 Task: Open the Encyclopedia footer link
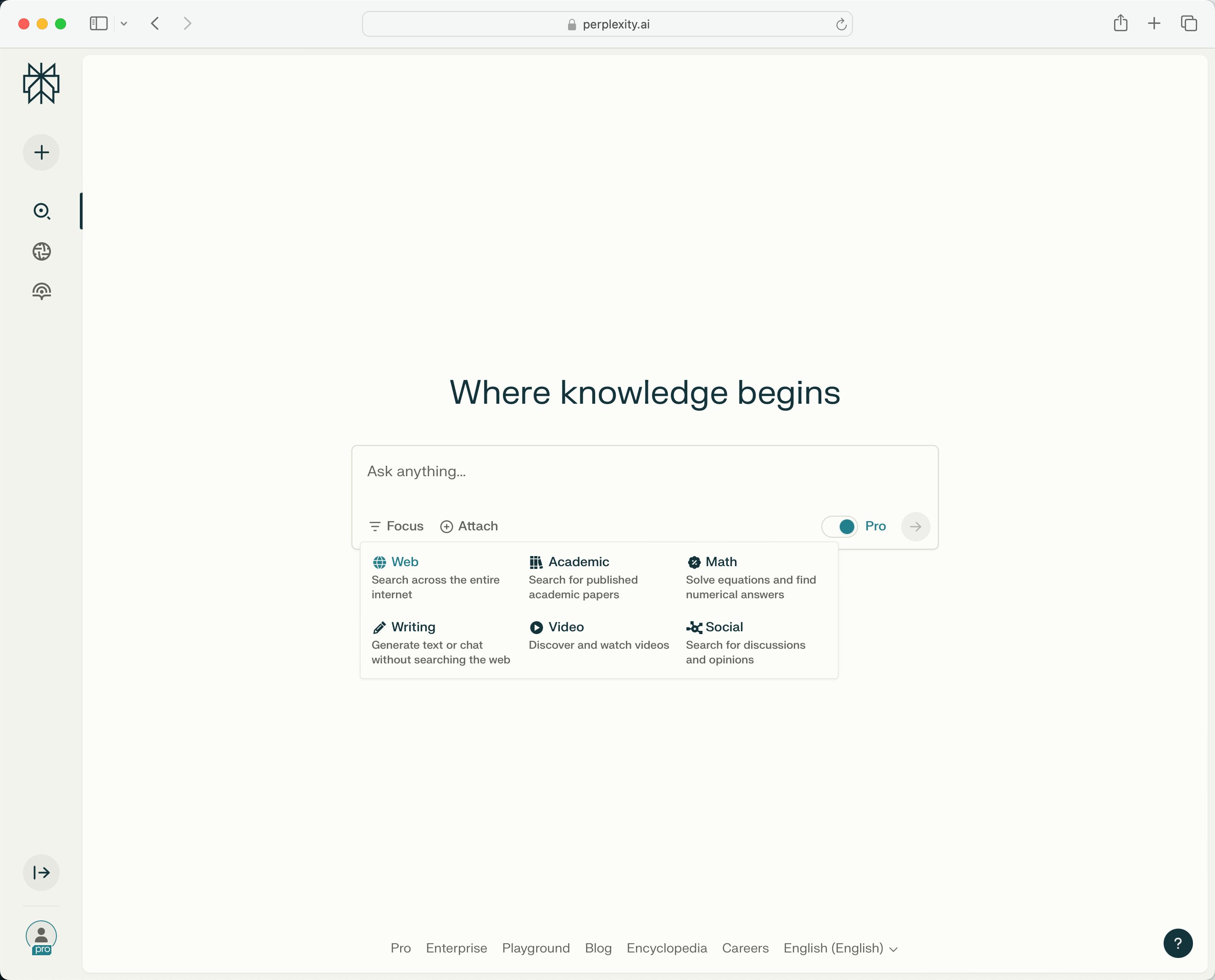pyautogui.click(x=667, y=948)
